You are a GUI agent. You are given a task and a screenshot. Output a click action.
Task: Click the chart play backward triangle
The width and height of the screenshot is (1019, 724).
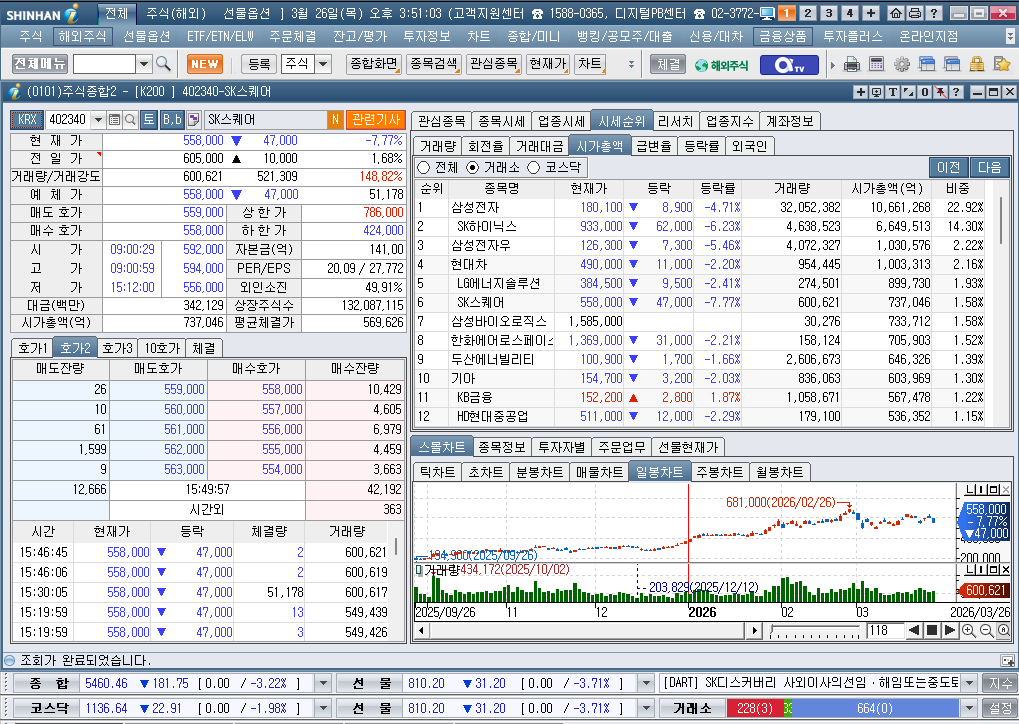click(914, 630)
